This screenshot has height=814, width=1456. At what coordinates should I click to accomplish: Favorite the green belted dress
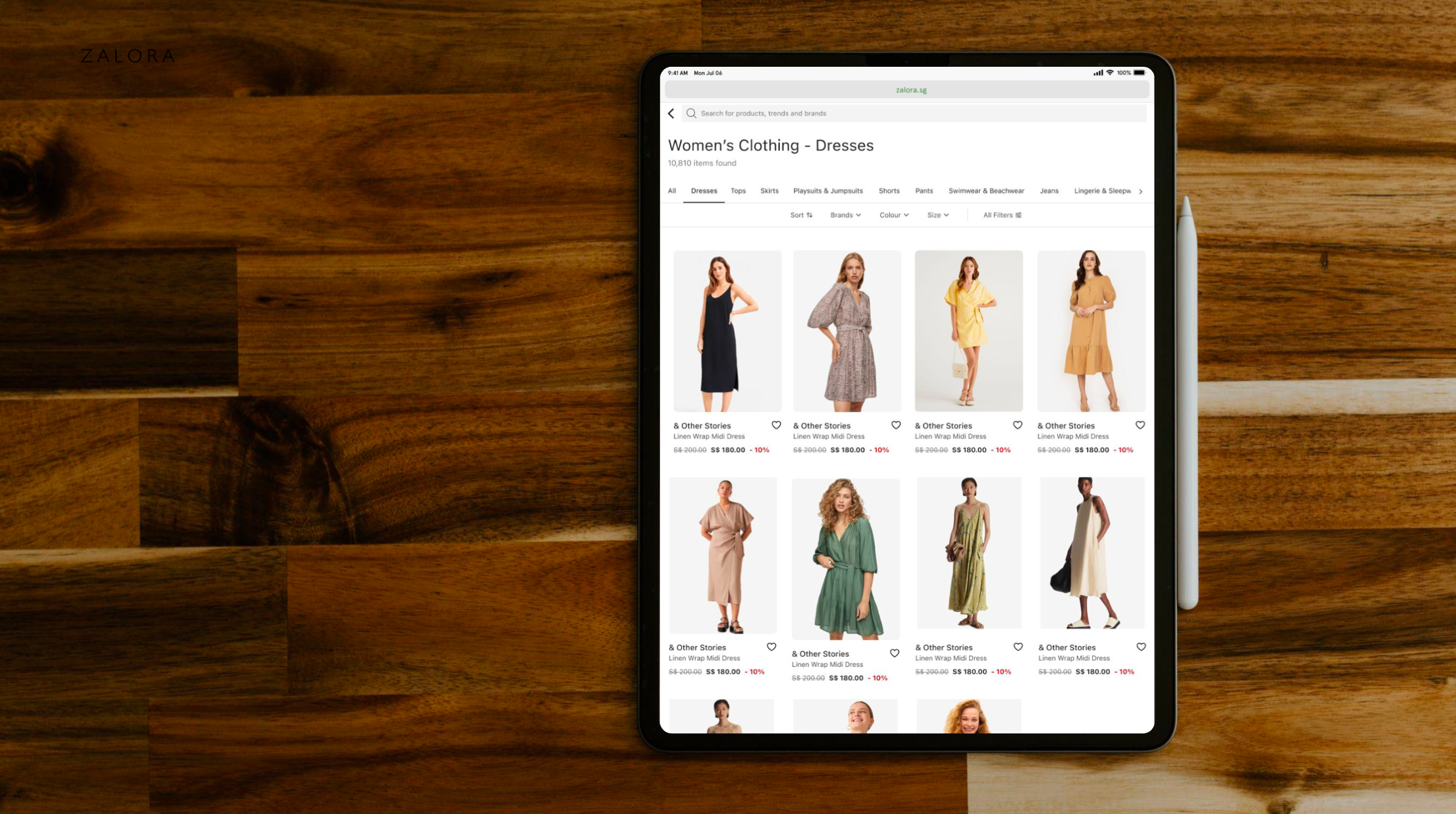pos(895,653)
